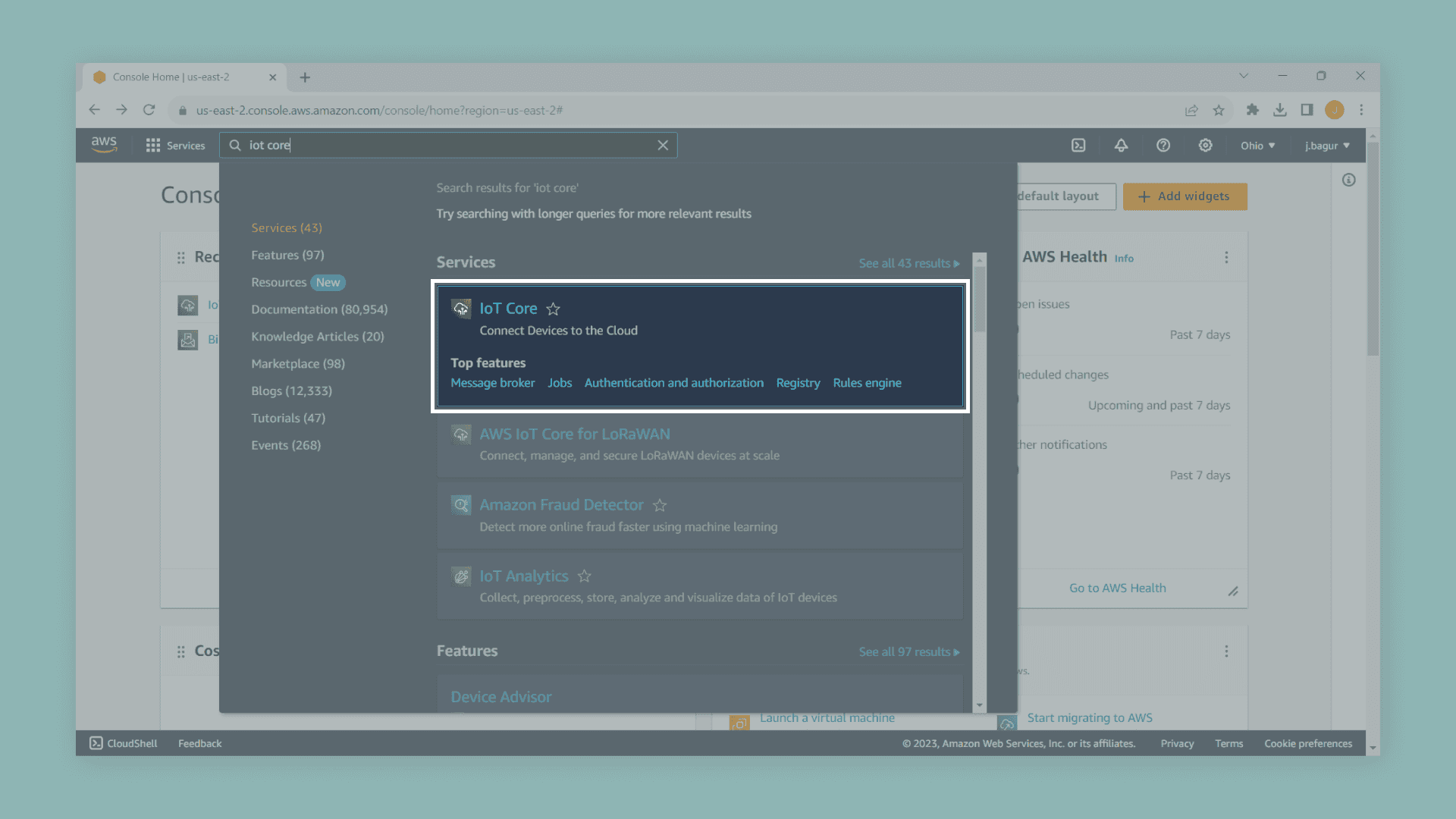Select the Features (97) filter

click(287, 255)
